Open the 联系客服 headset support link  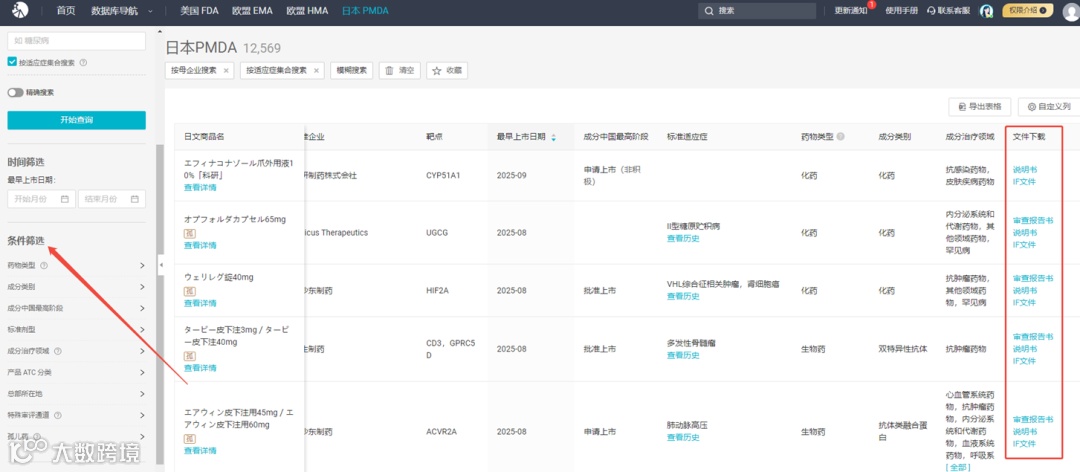pos(948,11)
